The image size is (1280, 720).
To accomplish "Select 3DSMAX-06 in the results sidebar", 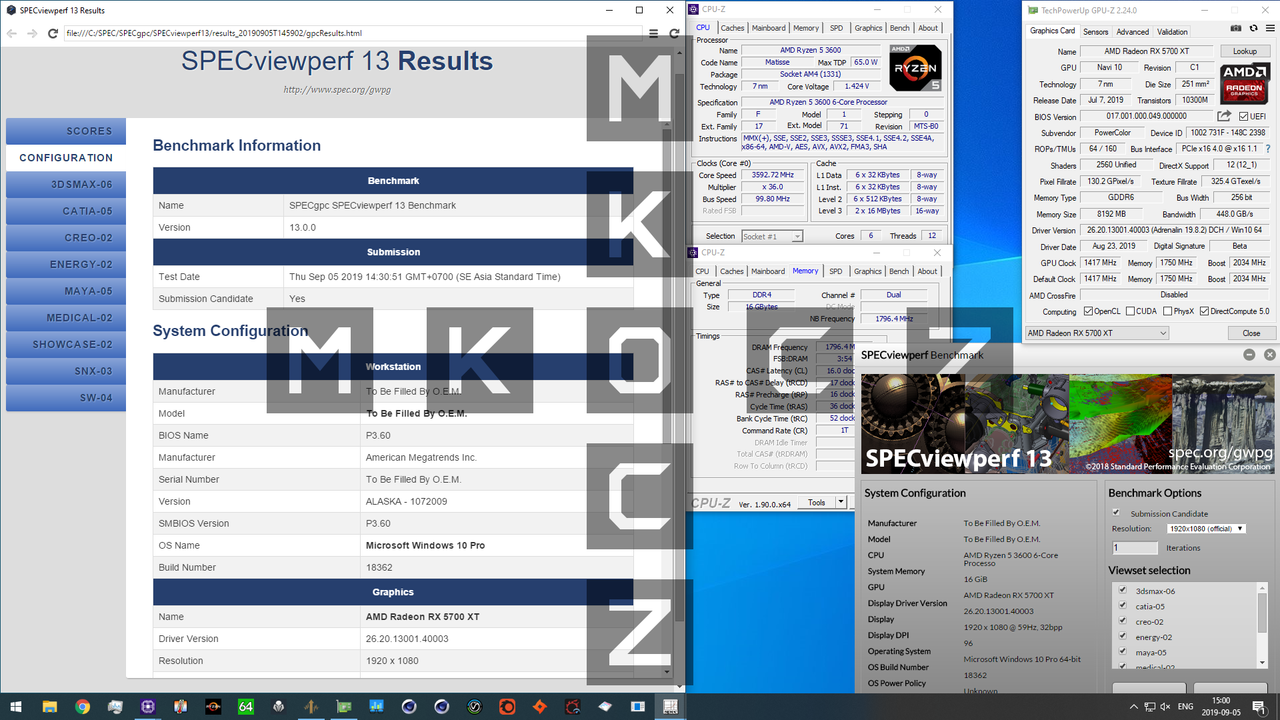I will point(66,184).
